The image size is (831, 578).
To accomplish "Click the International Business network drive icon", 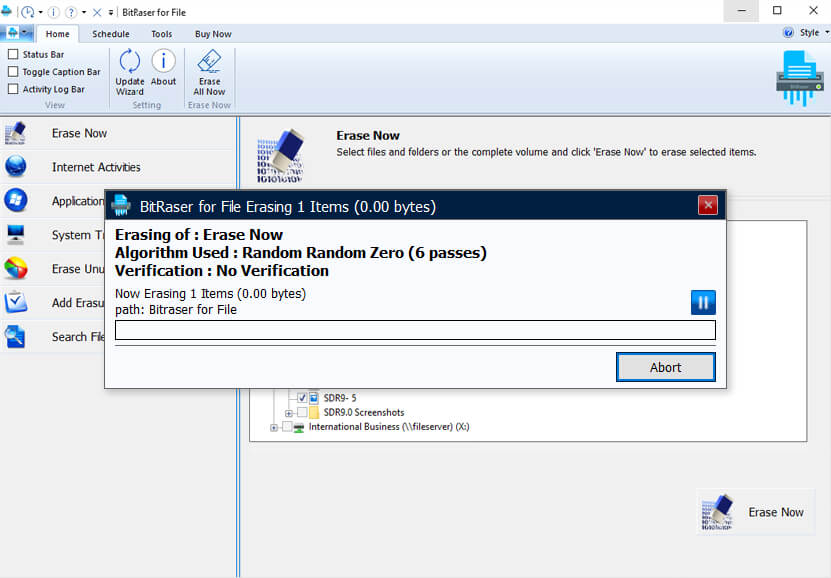I will click(x=299, y=427).
